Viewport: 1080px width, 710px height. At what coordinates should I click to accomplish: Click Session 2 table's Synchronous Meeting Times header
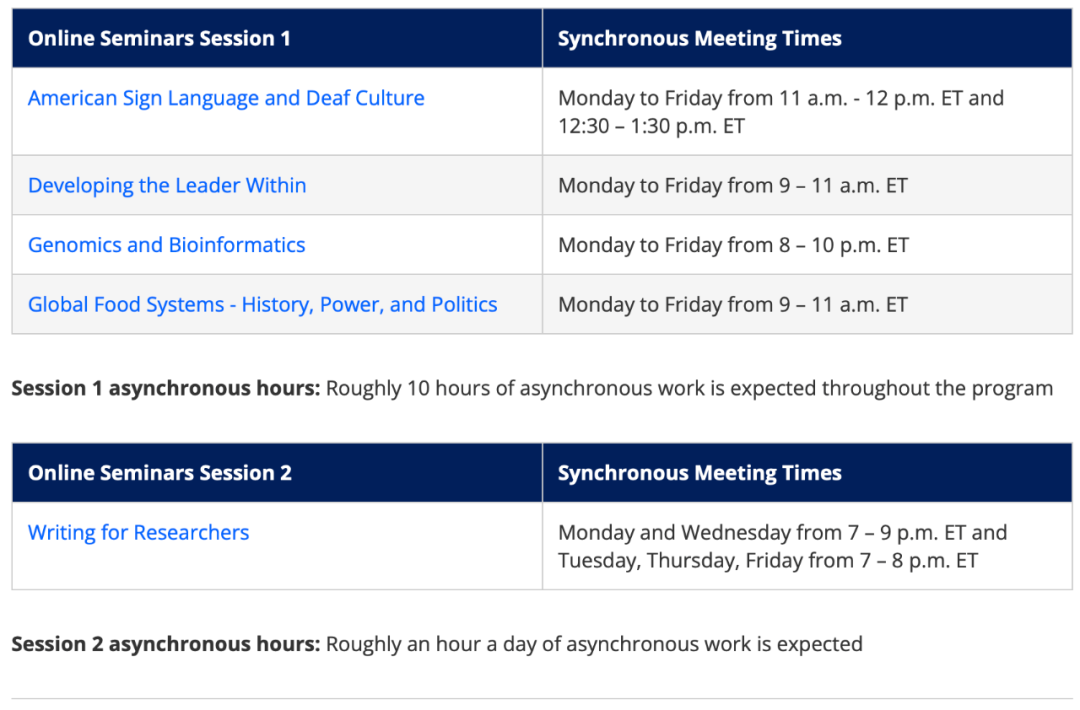(x=700, y=473)
